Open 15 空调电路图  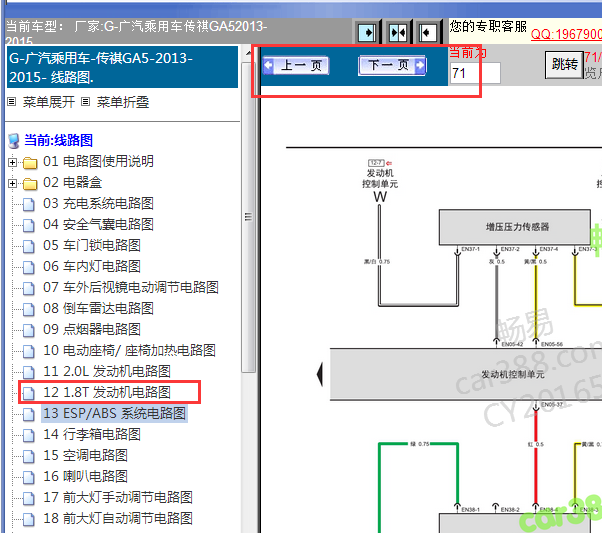[x=85, y=455]
